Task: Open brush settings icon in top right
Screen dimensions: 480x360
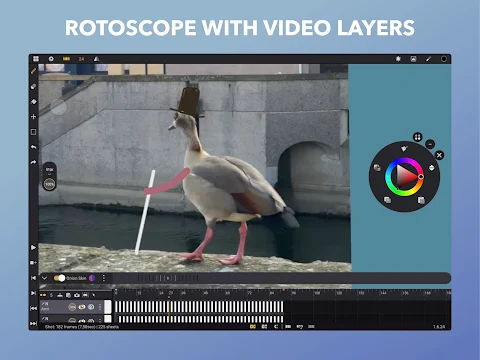Action: (x=428, y=59)
